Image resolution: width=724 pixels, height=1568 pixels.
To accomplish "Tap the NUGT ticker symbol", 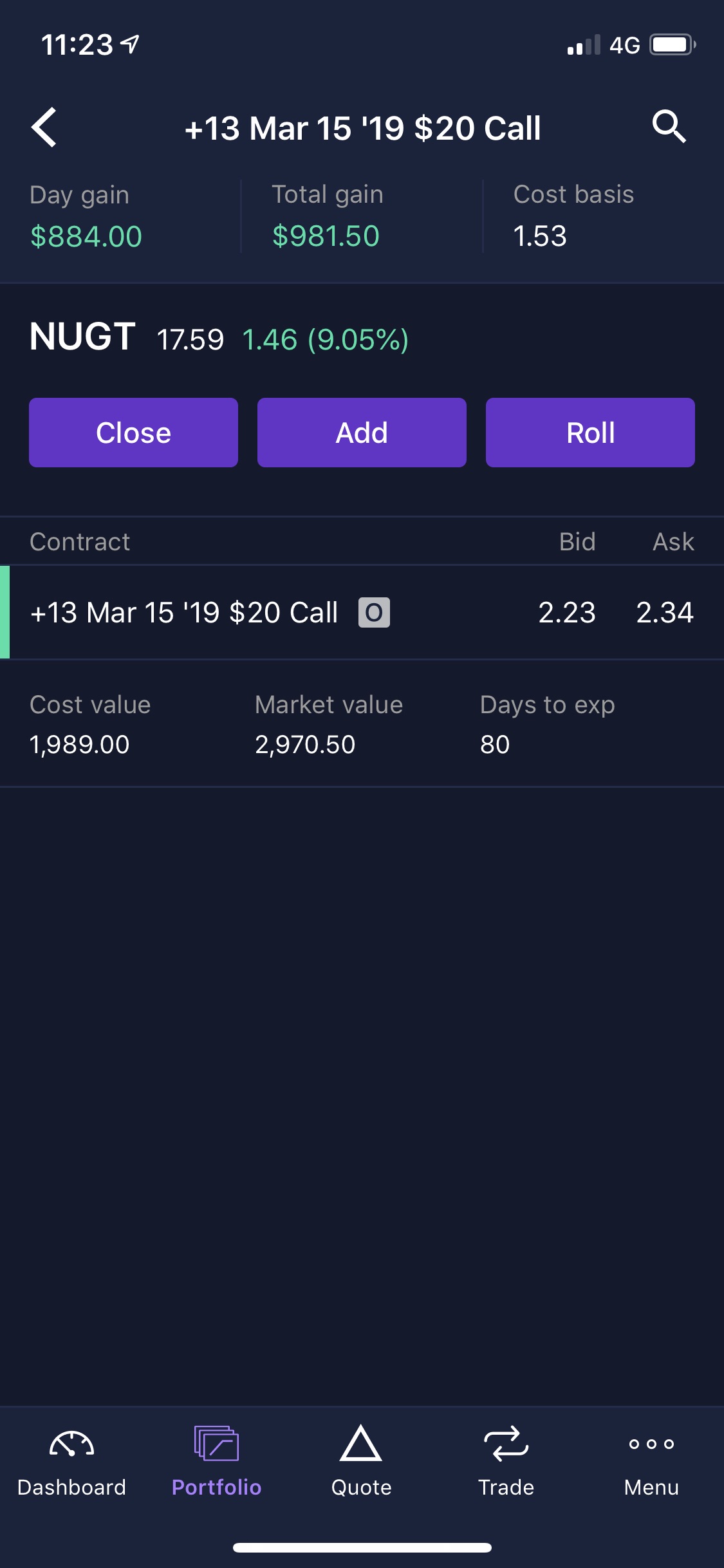I will click(x=82, y=337).
